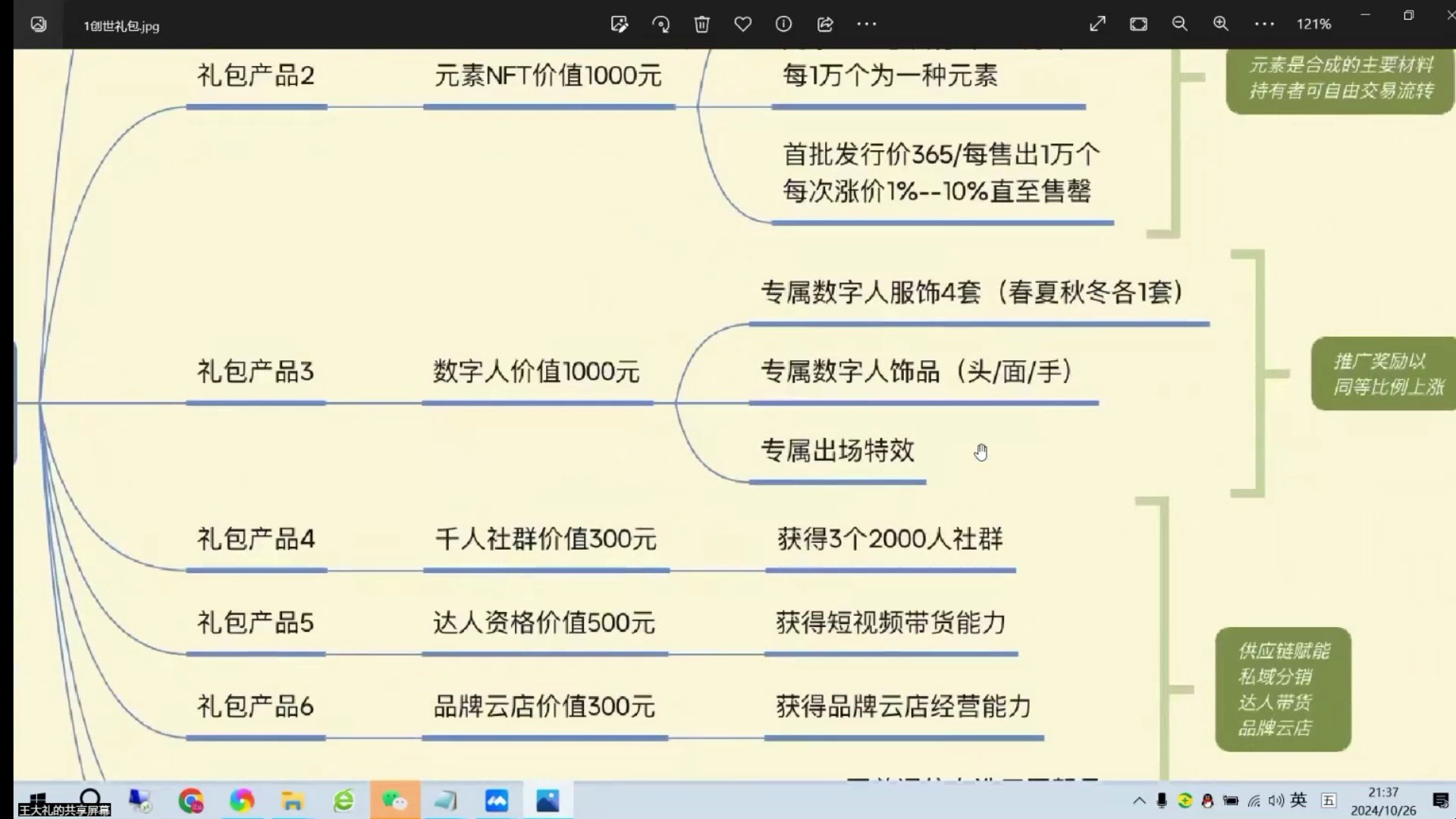Switch input language via 英 indicator
The width and height of the screenshot is (1456, 819).
(x=1299, y=800)
